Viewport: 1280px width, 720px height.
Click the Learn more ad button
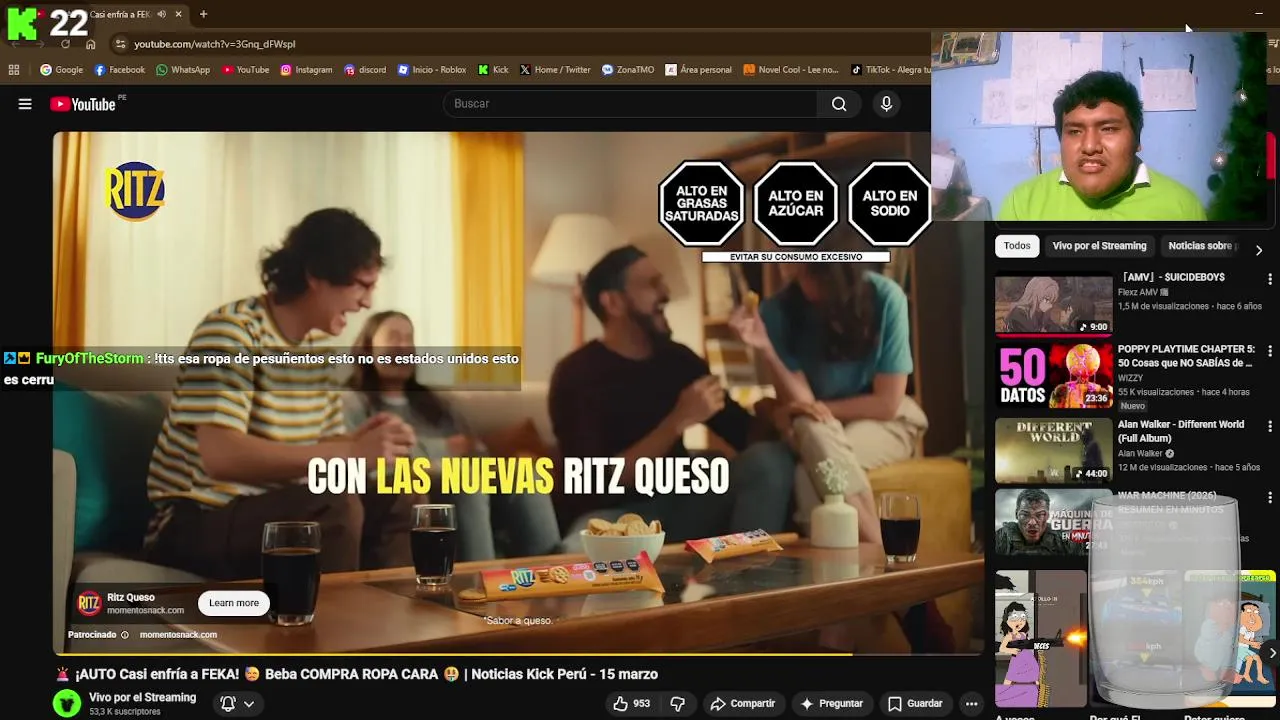(234, 603)
